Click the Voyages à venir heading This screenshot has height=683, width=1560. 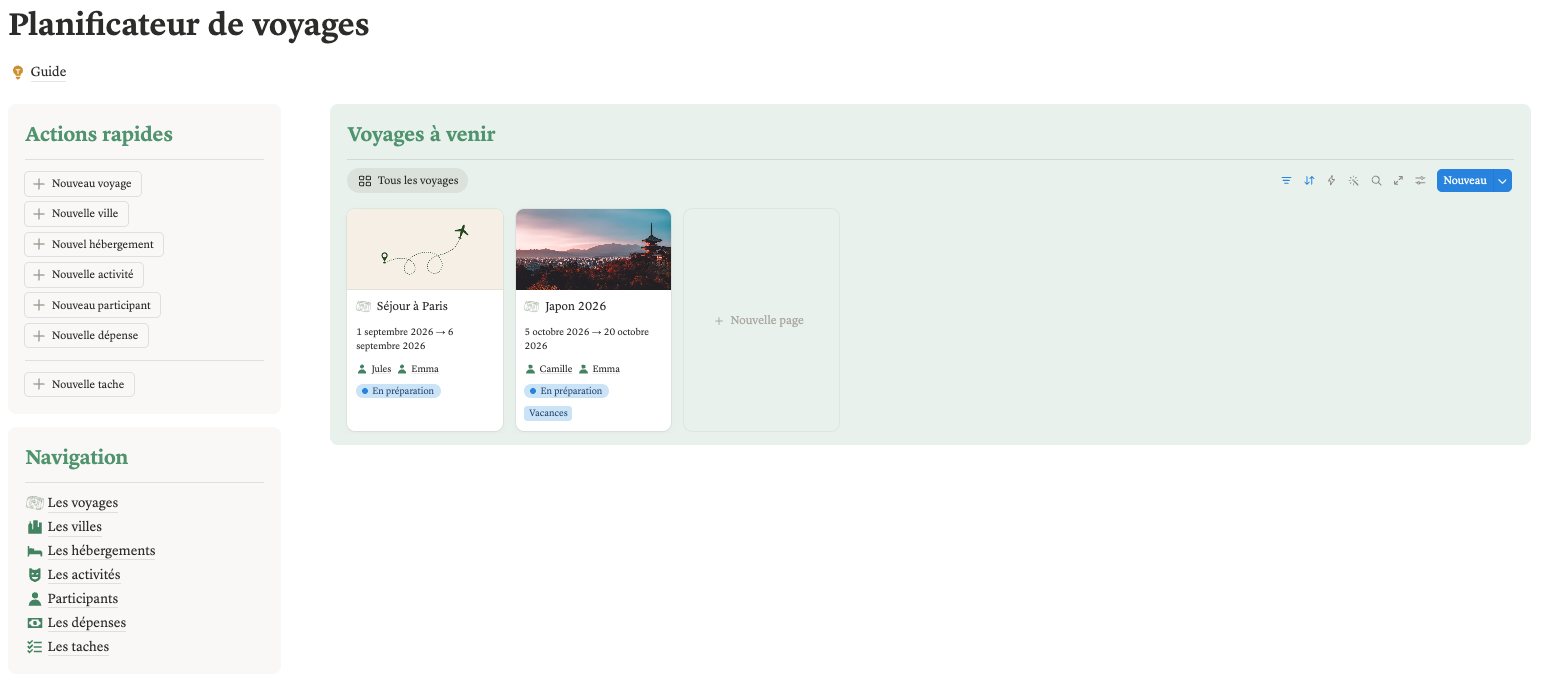[x=421, y=134]
